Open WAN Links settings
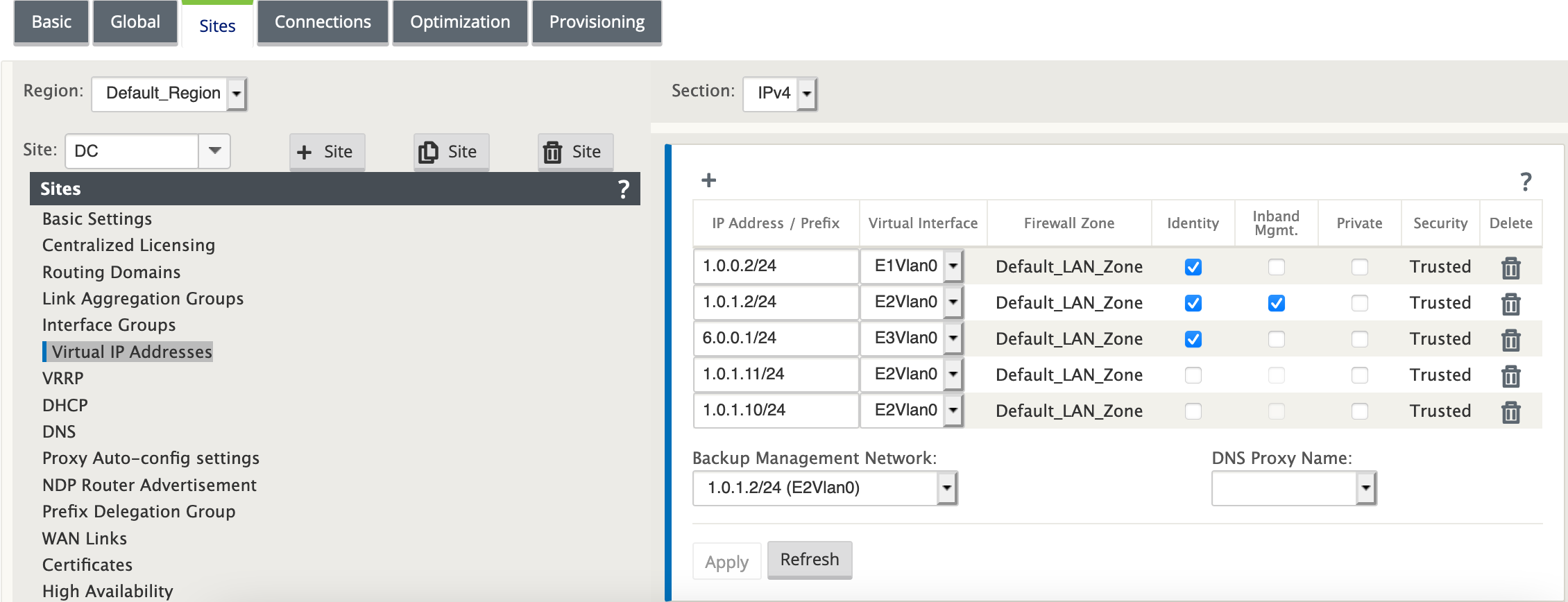The width and height of the screenshot is (1568, 602). coord(85,538)
